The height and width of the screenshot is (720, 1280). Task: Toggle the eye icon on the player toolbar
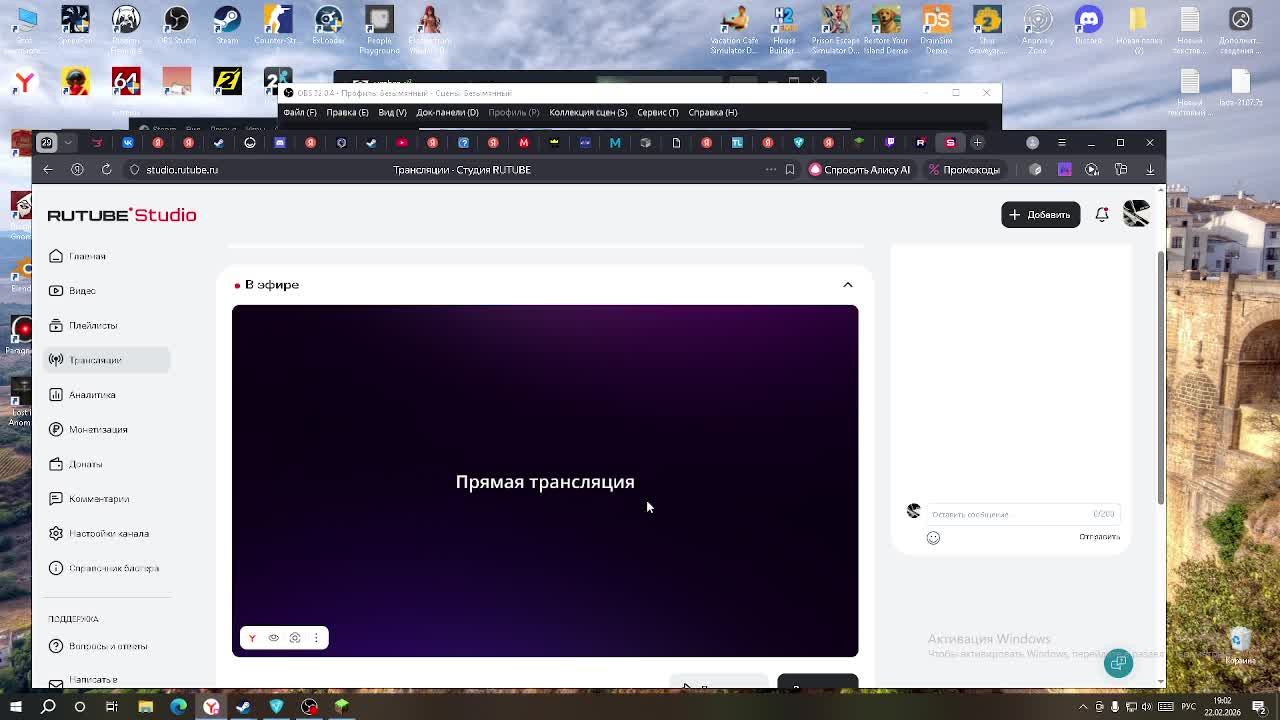click(x=273, y=638)
